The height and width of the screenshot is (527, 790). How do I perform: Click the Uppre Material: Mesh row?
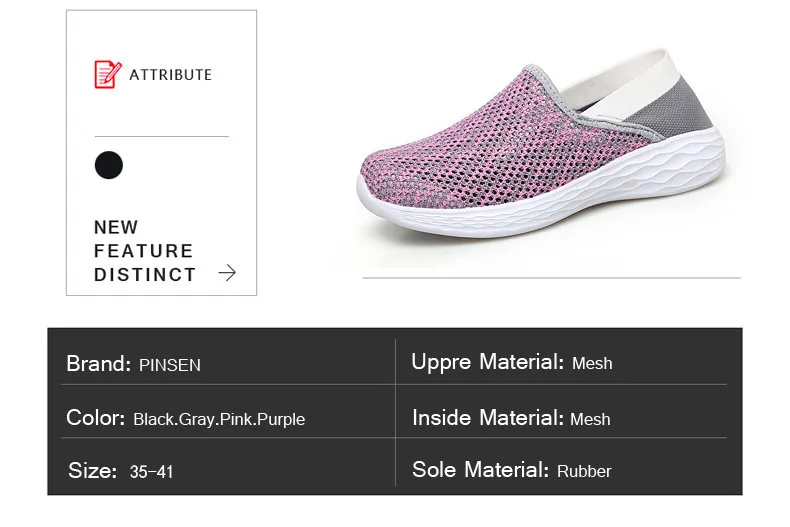(x=561, y=362)
